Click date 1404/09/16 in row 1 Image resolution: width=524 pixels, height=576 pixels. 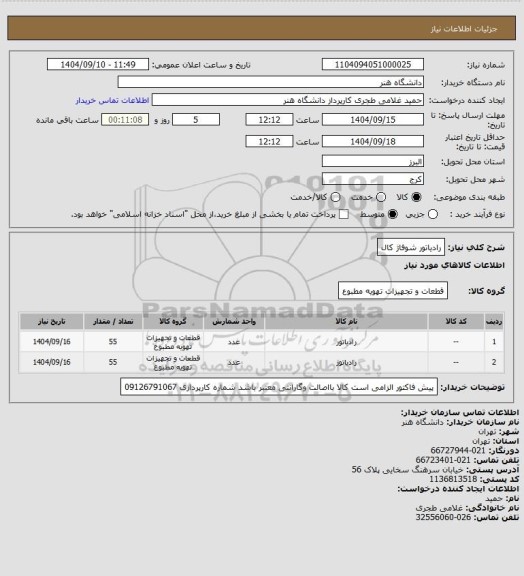click(x=51, y=342)
